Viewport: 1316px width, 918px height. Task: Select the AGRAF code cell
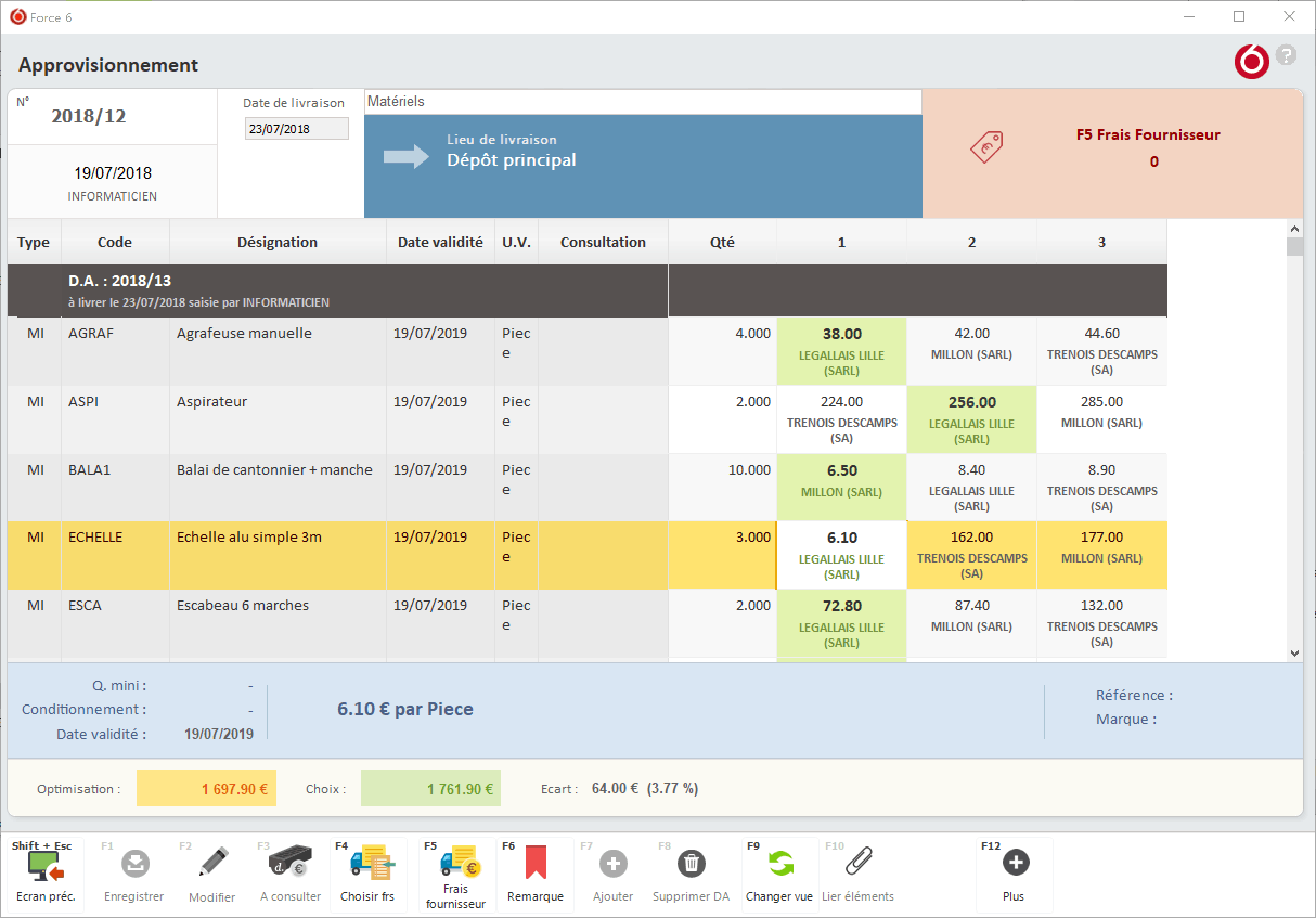click(x=114, y=351)
